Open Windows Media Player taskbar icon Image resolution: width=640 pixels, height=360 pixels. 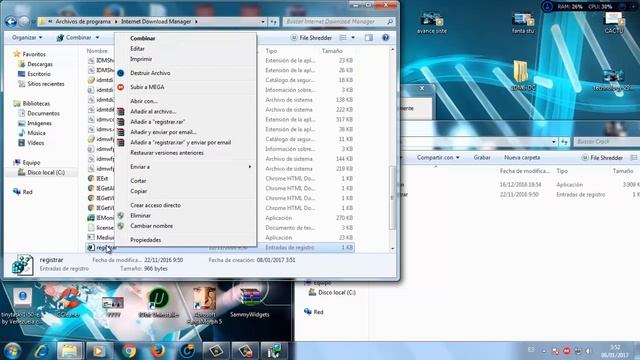click(x=99, y=351)
